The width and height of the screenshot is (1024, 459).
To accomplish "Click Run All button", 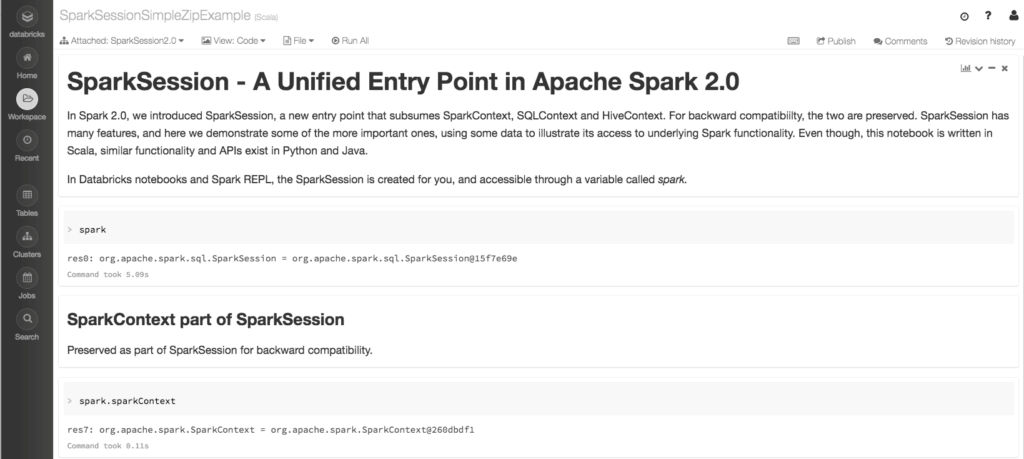I will (350, 41).
